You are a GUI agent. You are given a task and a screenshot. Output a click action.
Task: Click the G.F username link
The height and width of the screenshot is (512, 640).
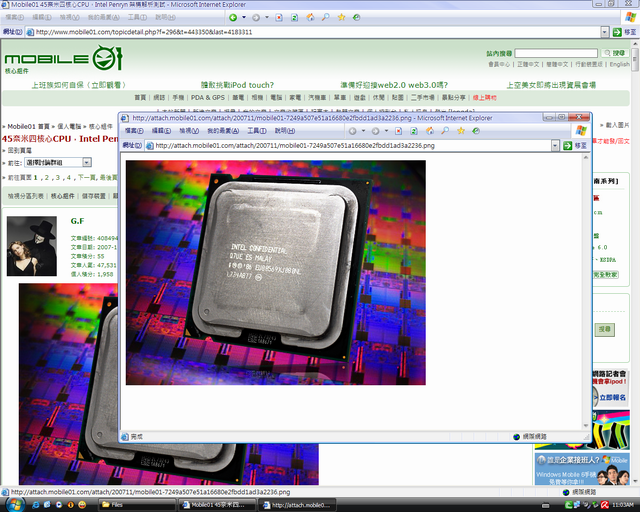pos(77,221)
